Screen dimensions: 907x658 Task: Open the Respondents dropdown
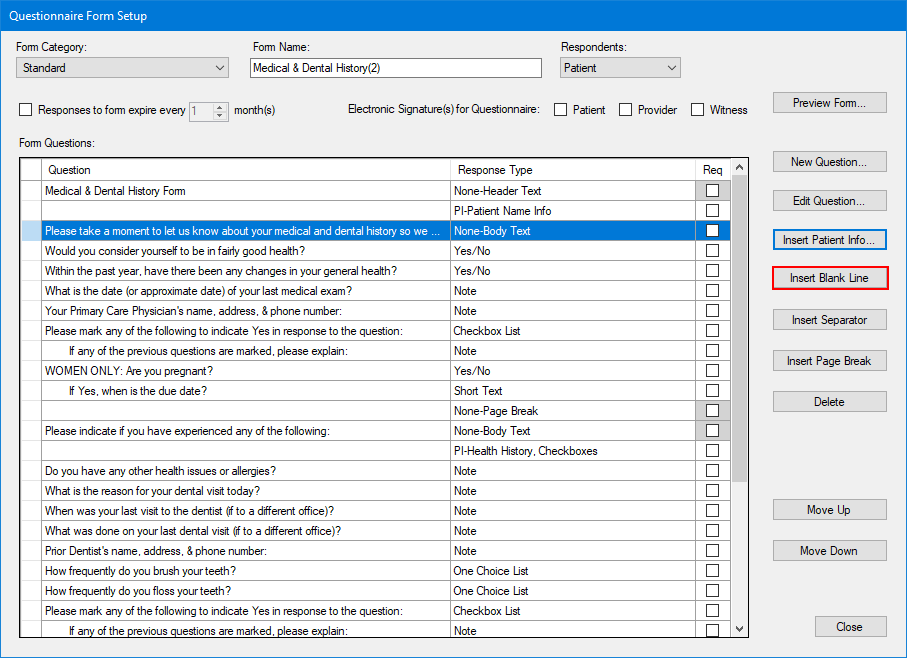click(x=620, y=68)
